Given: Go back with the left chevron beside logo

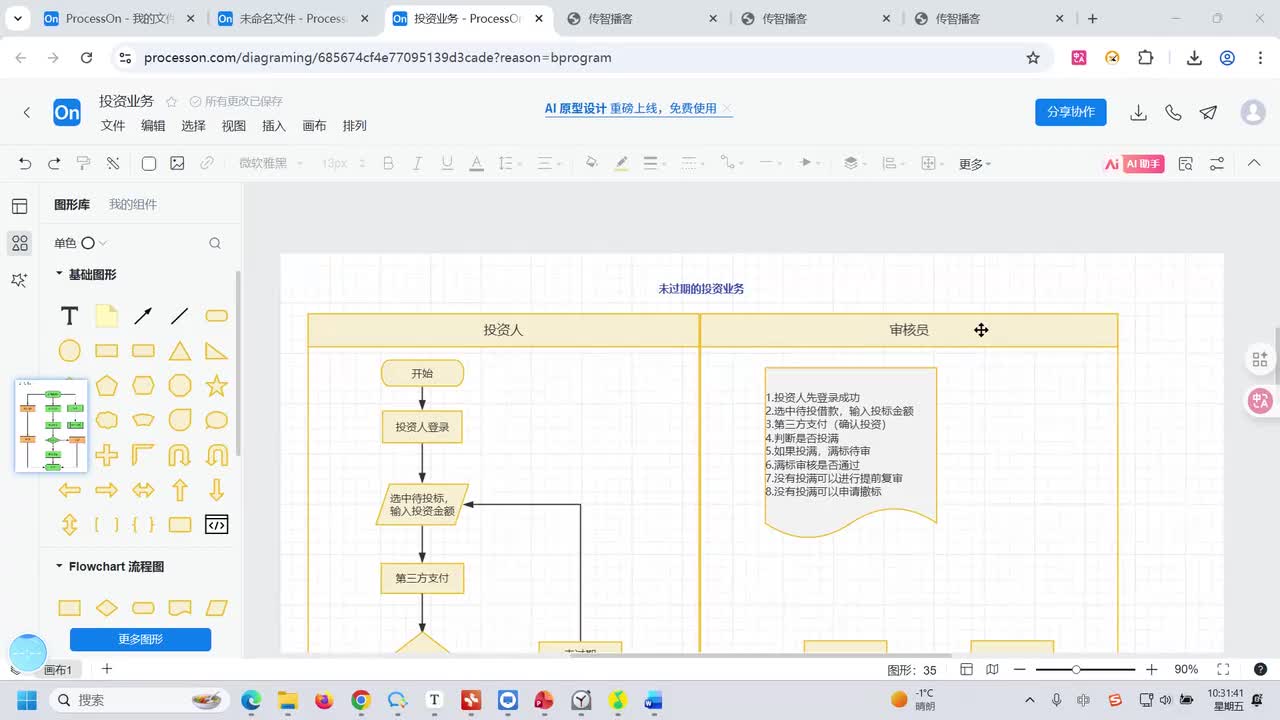Looking at the screenshot, I should (27, 113).
